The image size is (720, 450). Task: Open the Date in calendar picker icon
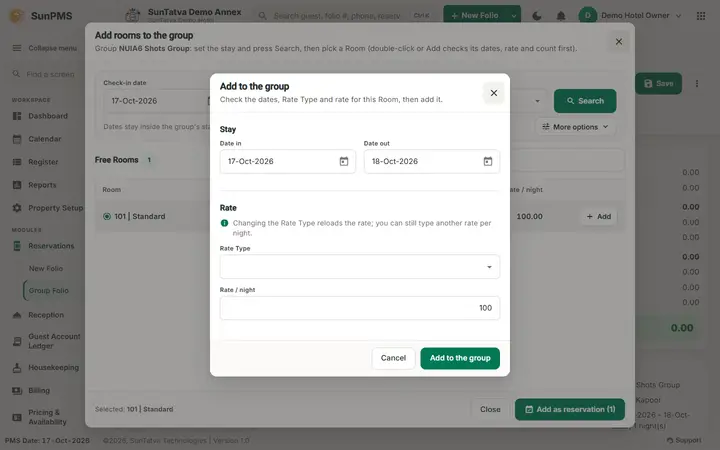click(343, 161)
